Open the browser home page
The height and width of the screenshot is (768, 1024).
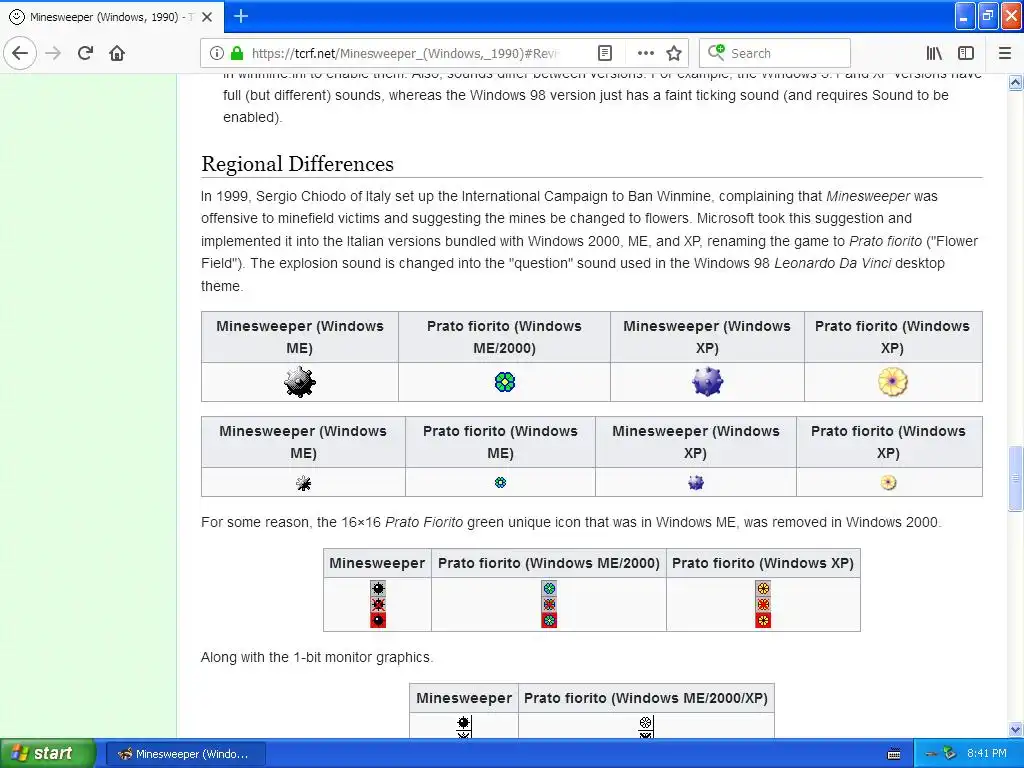click(x=117, y=53)
